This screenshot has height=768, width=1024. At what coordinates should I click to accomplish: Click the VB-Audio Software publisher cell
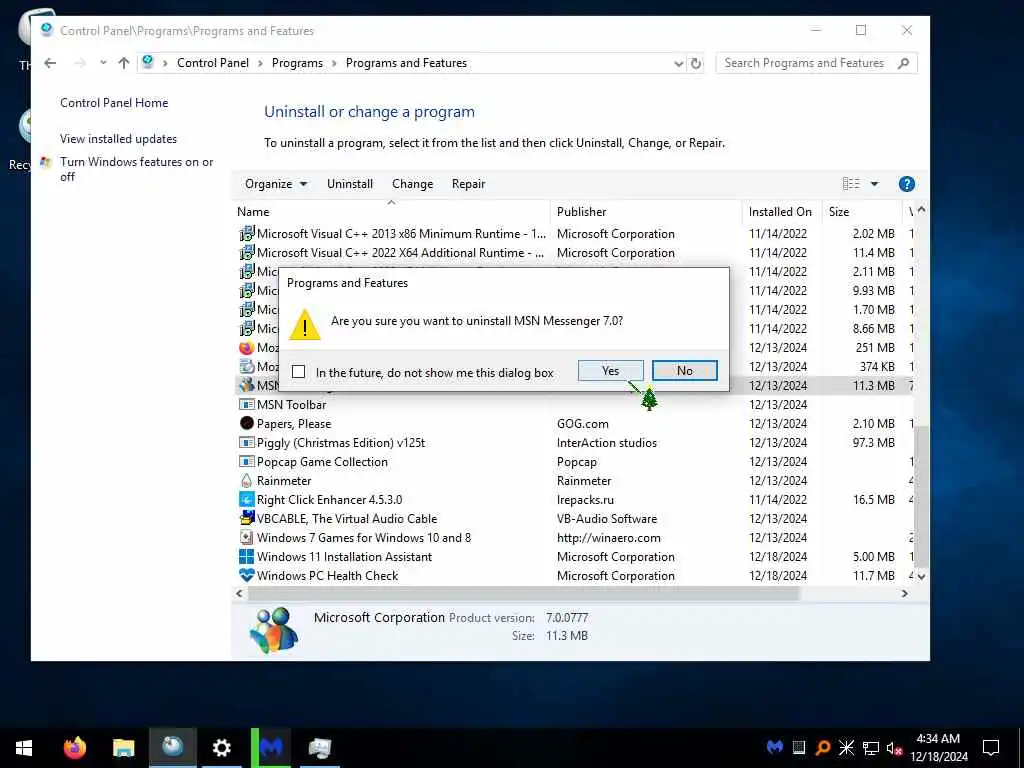click(607, 519)
